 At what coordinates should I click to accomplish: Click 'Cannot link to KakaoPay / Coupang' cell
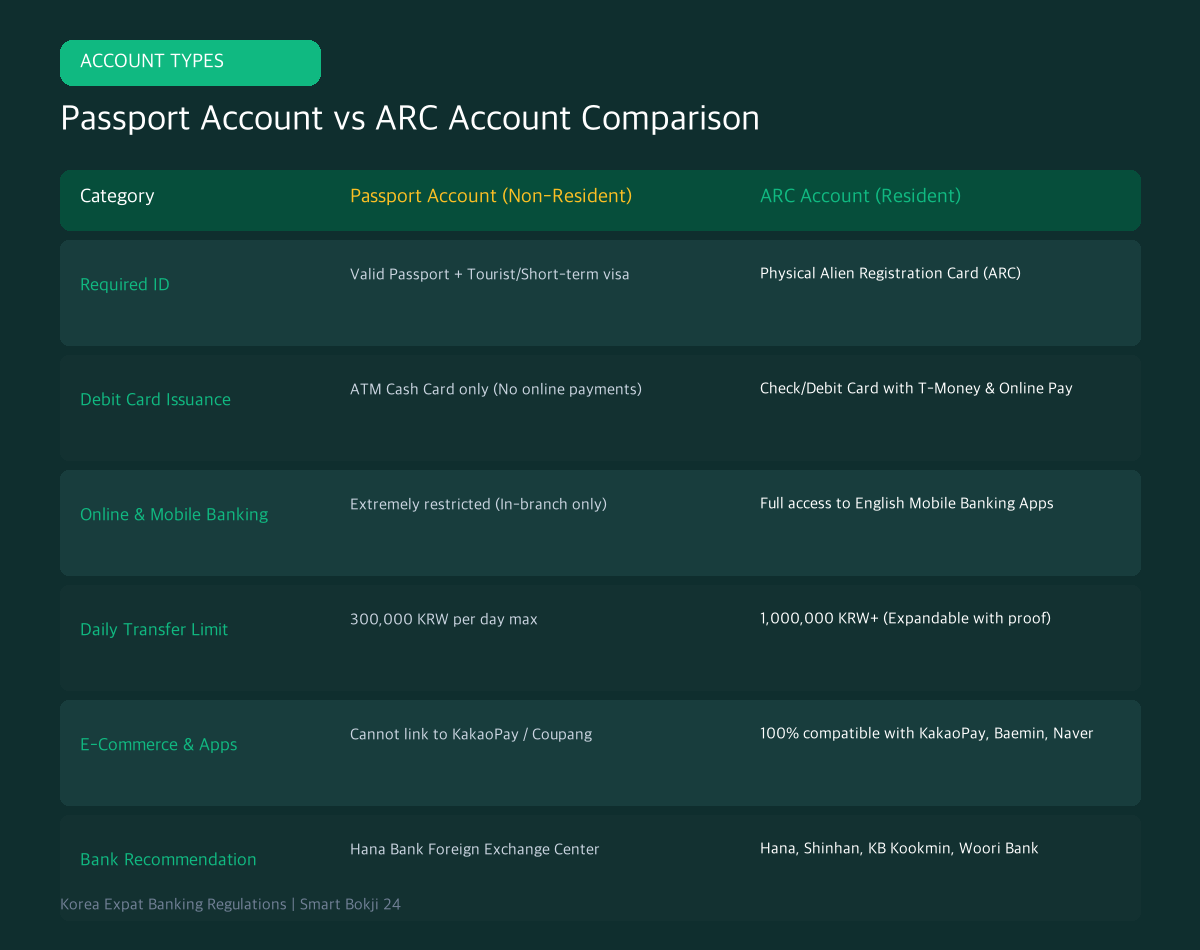[471, 734]
